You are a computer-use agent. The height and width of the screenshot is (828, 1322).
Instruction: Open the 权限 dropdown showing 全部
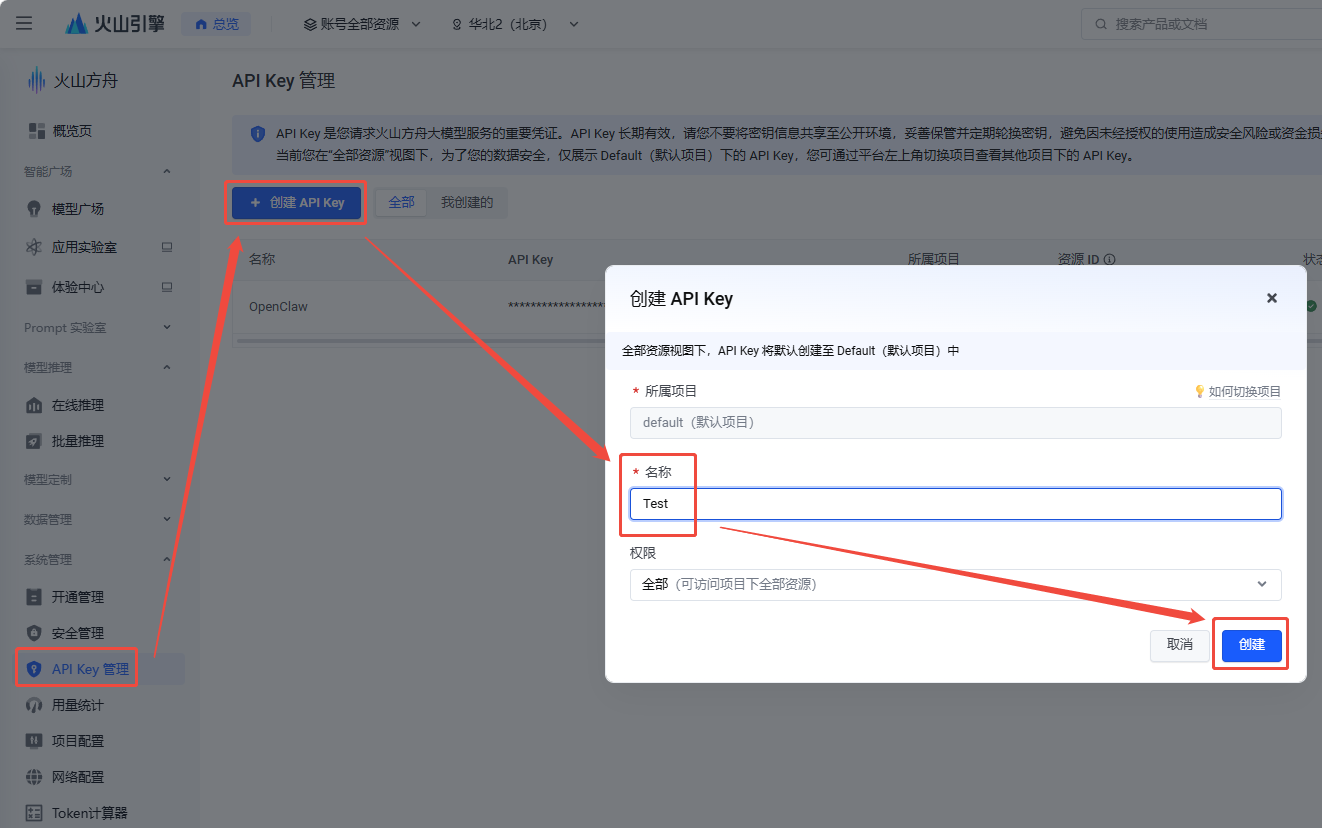pos(955,585)
